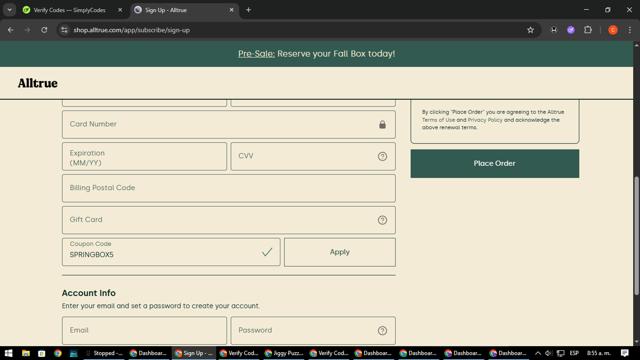The image size is (640, 360).
Task: Bookmark this page with the star icon
Action: 530,30
